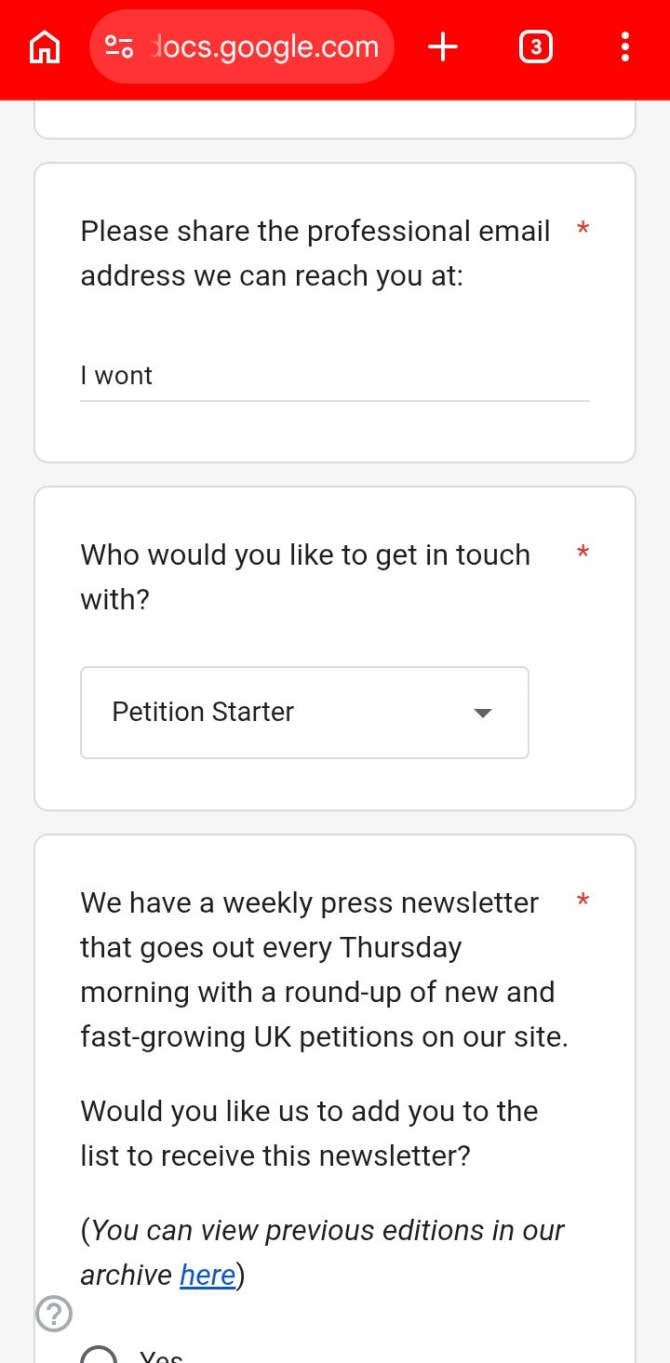Click the "Who would you like to get in touch with?" label
The width and height of the screenshot is (670, 1363).
tap(305, 577)
